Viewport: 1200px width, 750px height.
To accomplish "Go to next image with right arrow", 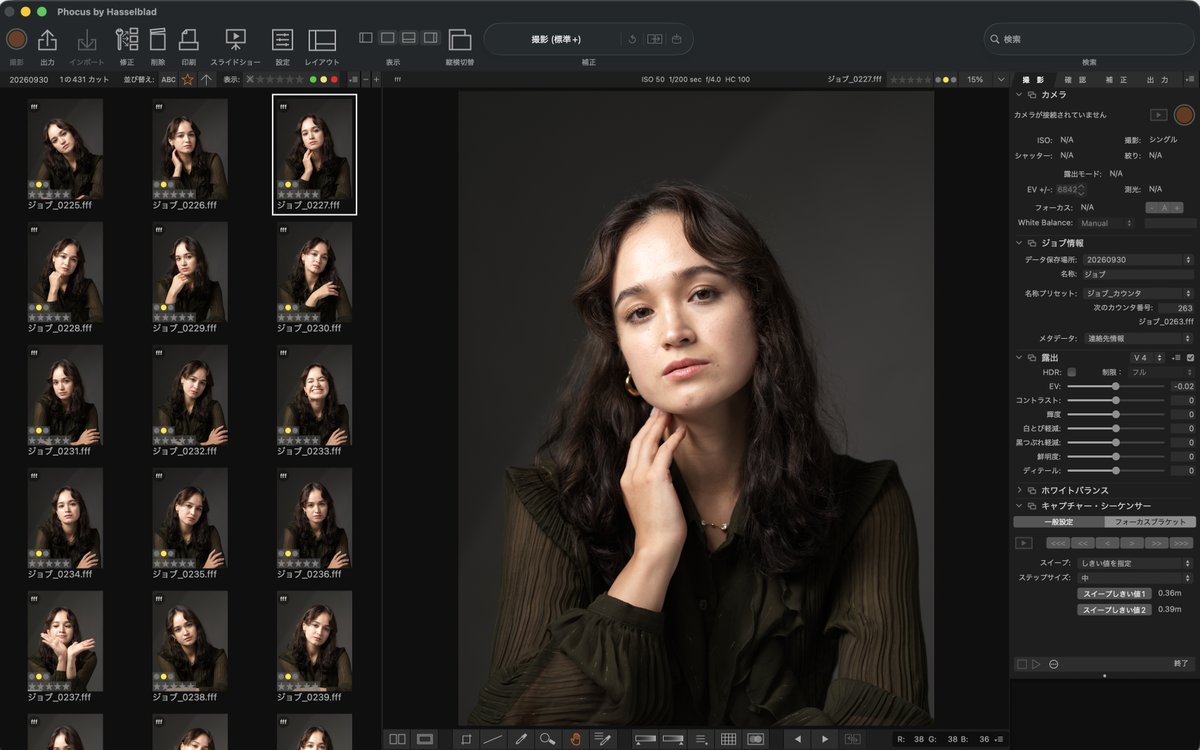I will [825, 739].
